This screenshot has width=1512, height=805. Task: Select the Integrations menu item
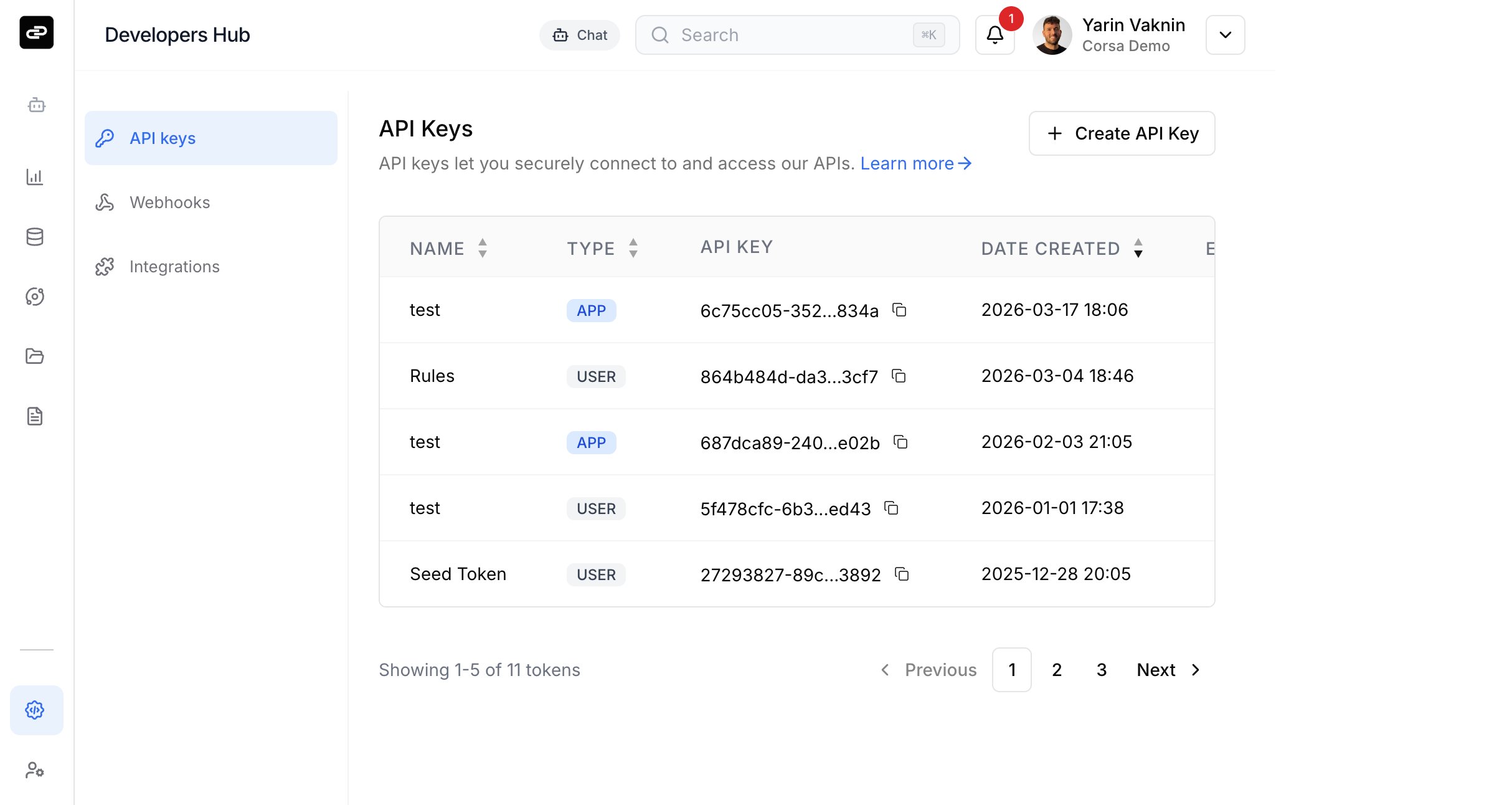click(x=211, y=267)
